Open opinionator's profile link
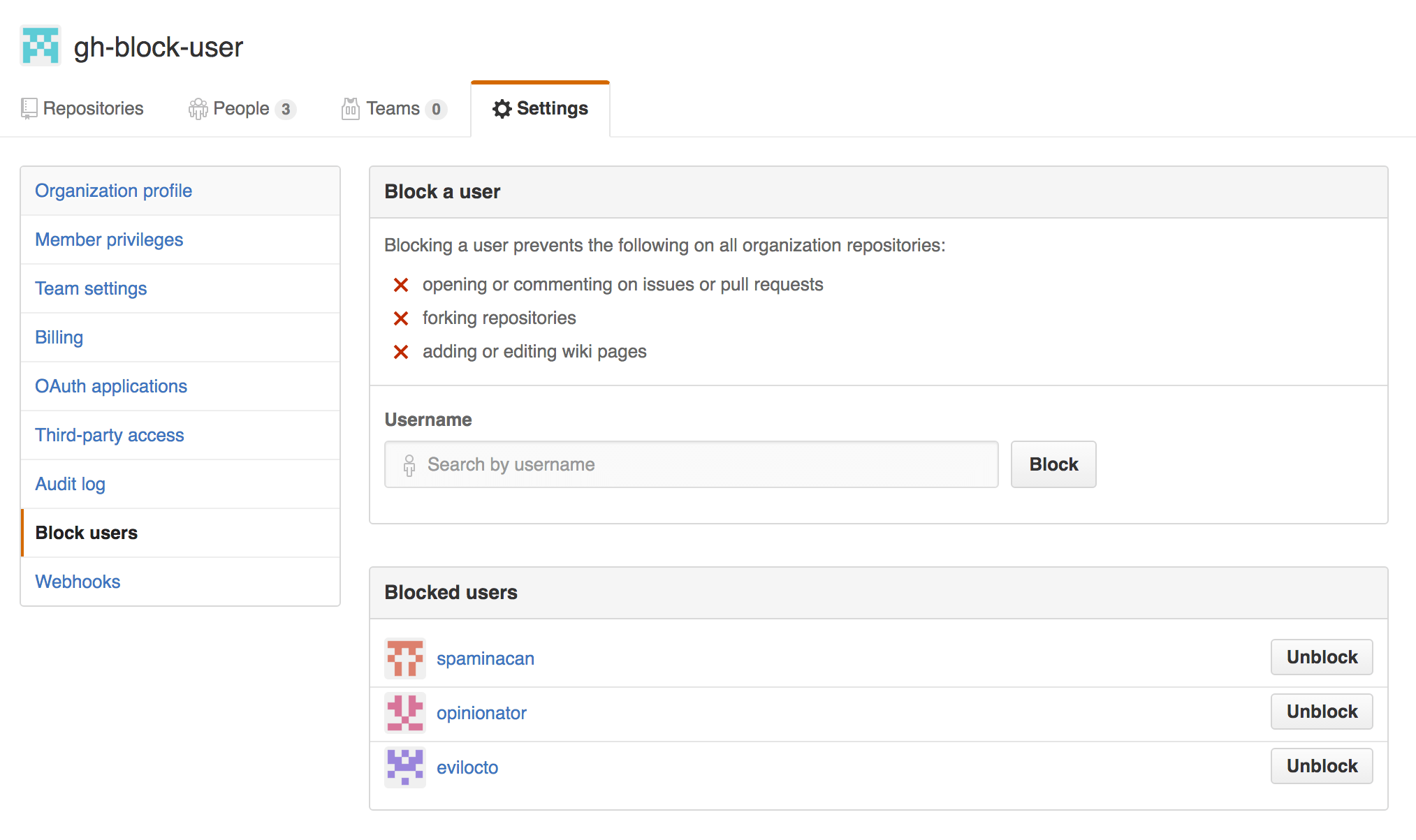The width and height of the screenshot is (1416, 840). 481,712
